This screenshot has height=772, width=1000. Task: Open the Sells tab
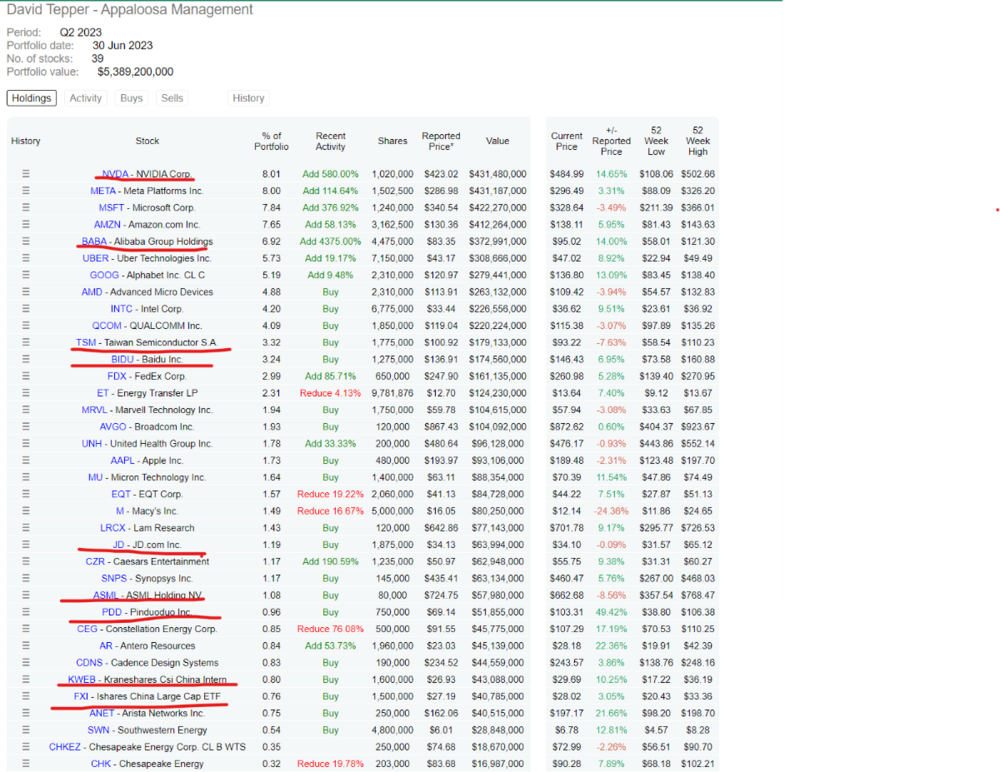(x=172, y=98)
